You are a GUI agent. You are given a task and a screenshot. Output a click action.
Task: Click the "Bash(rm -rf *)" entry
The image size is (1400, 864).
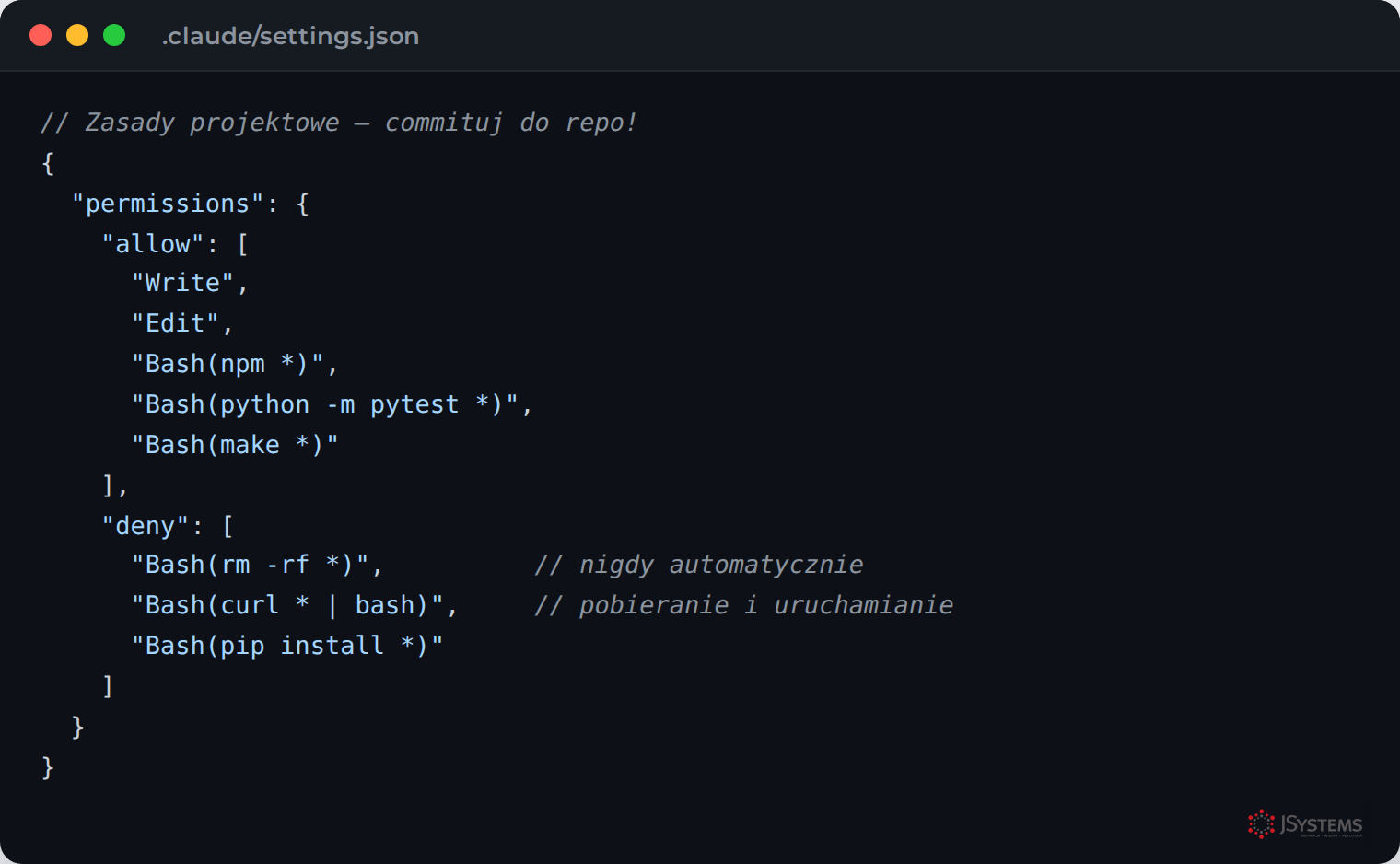[251, 565]
